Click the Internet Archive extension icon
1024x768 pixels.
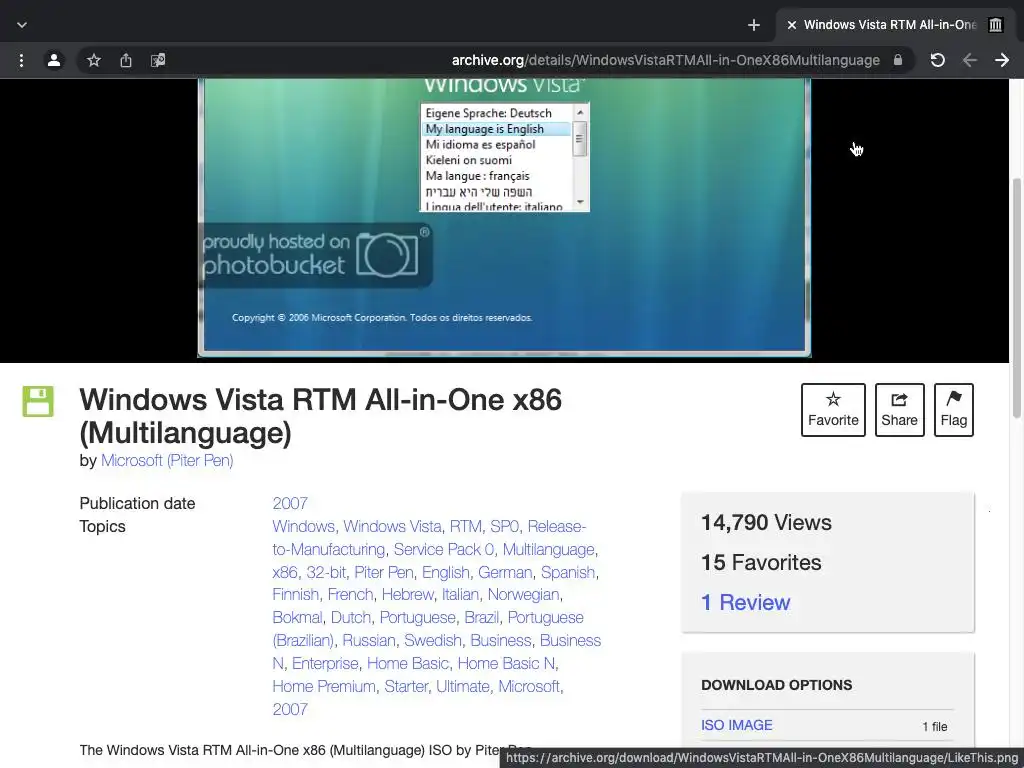tap(995, 25)
